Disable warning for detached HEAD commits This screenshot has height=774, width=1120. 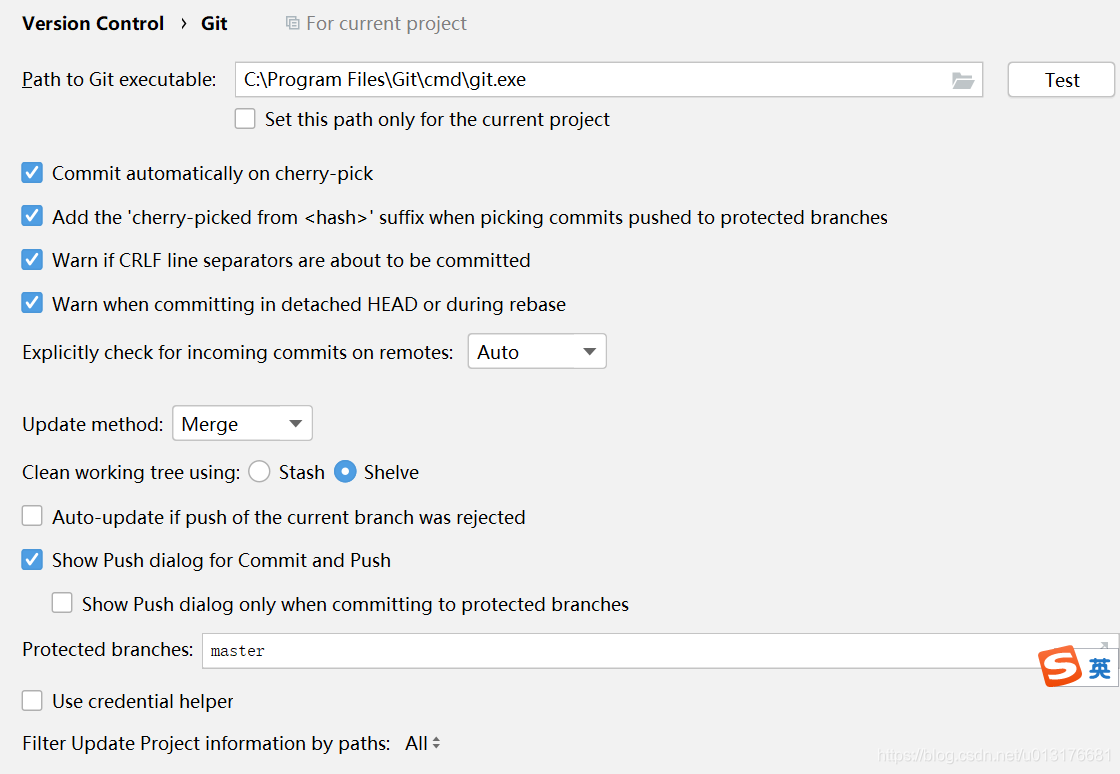[33, 304]
